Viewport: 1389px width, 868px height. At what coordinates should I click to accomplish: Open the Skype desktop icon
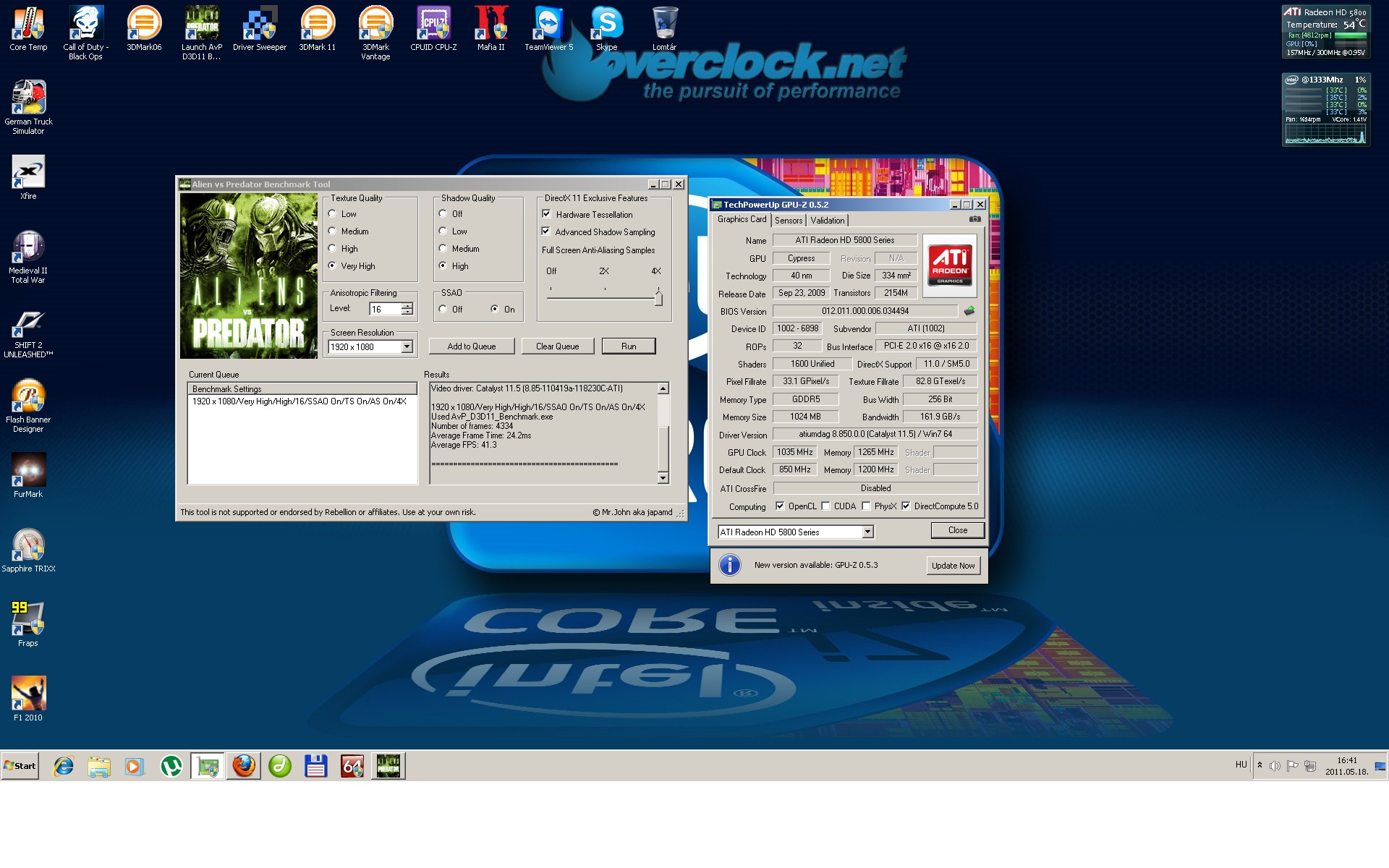click(607, 29)
